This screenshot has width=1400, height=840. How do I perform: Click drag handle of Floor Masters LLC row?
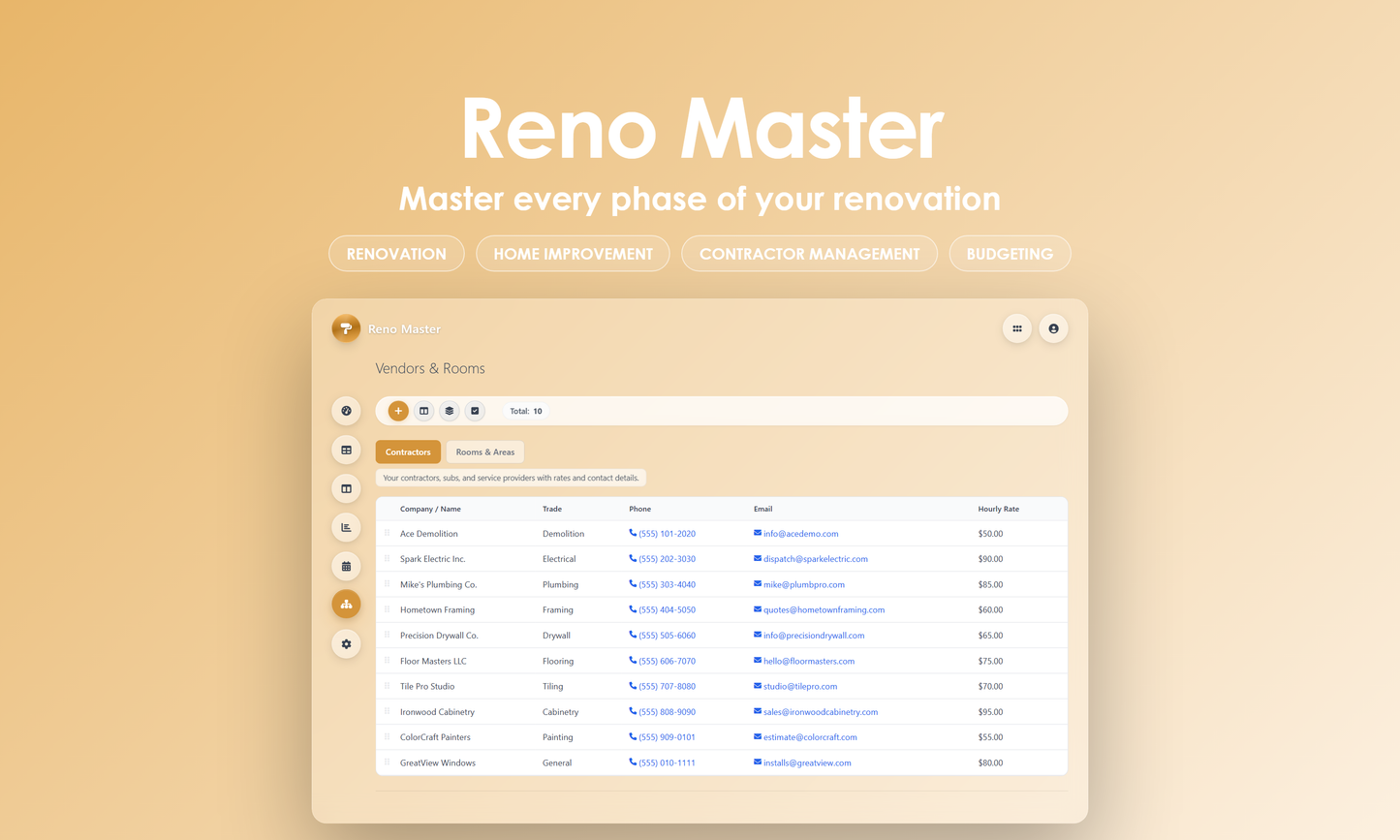click(387, 661)
